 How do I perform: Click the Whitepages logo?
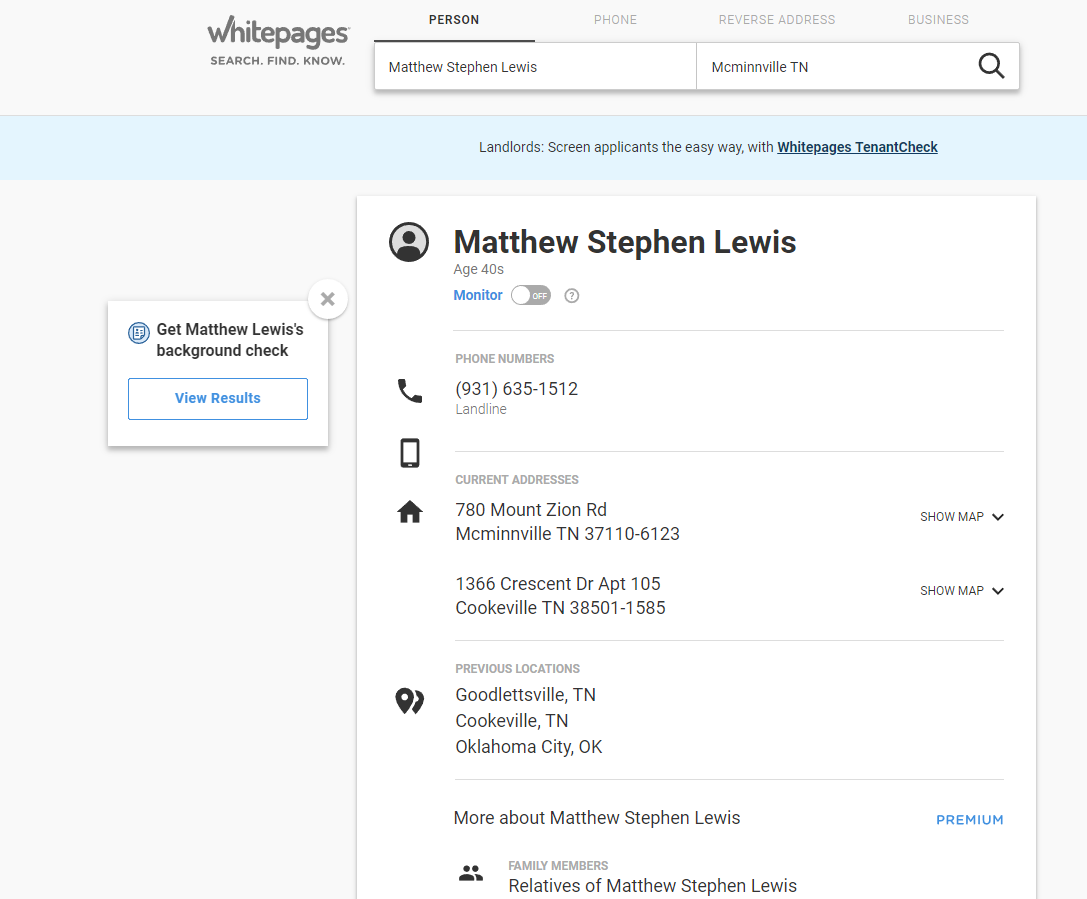[278, 41]
